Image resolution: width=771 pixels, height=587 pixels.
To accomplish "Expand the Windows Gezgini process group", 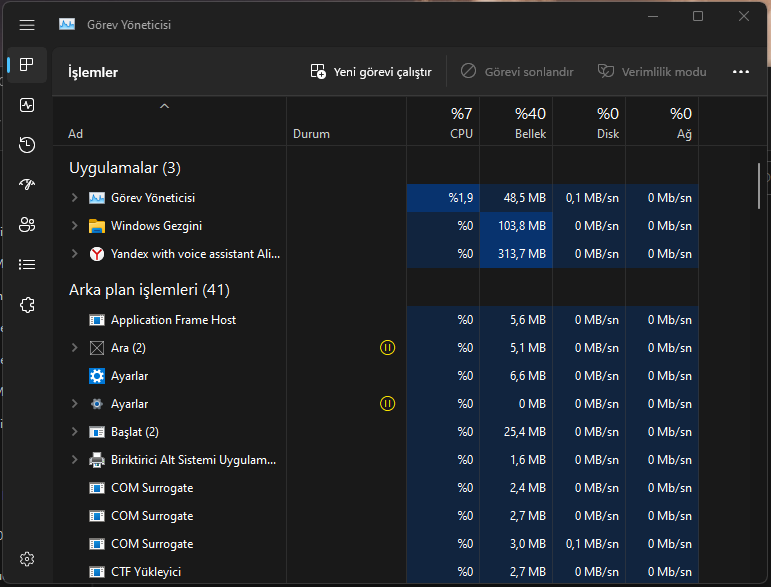I will [75, 226].
